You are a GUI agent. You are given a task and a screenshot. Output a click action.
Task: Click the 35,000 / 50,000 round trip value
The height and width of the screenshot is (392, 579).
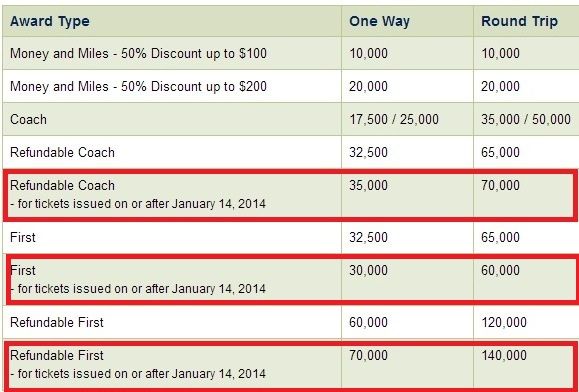526,119
